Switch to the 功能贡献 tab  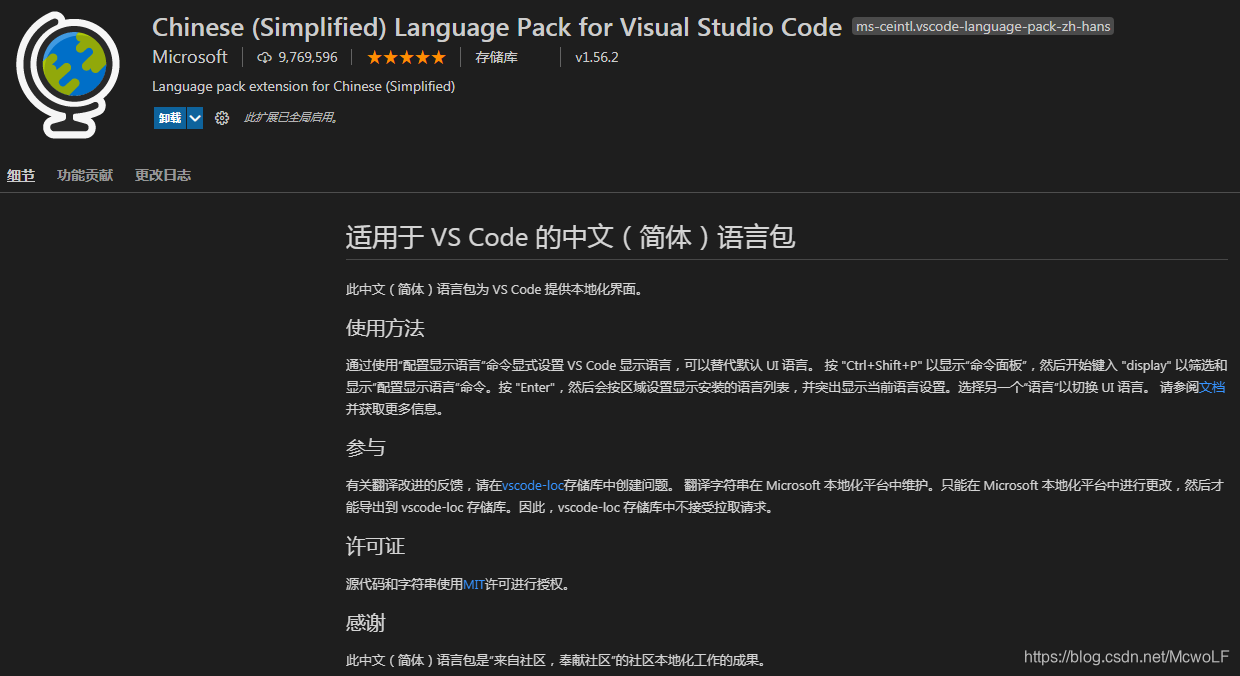tap(85, 175)
